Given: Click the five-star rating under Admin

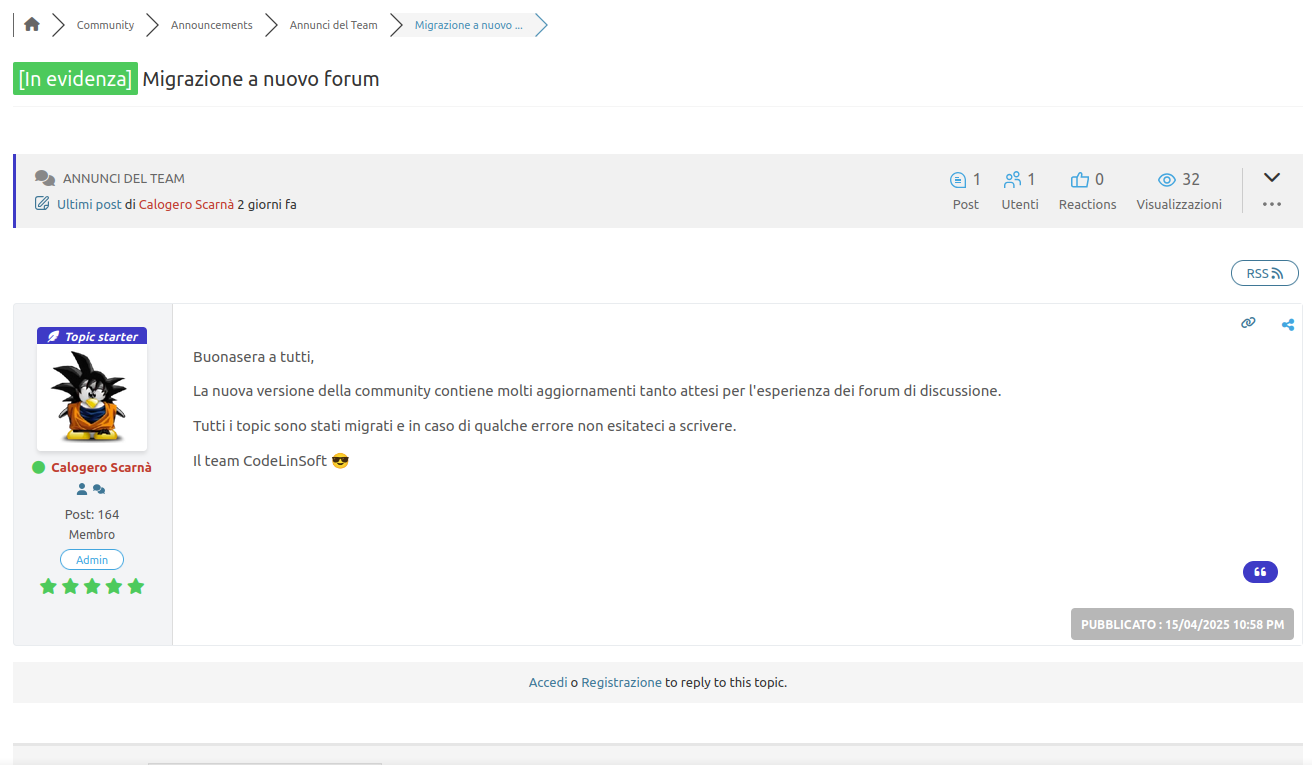Looking at the screenshot, I should pyautogui.click(x=92, y=586).
